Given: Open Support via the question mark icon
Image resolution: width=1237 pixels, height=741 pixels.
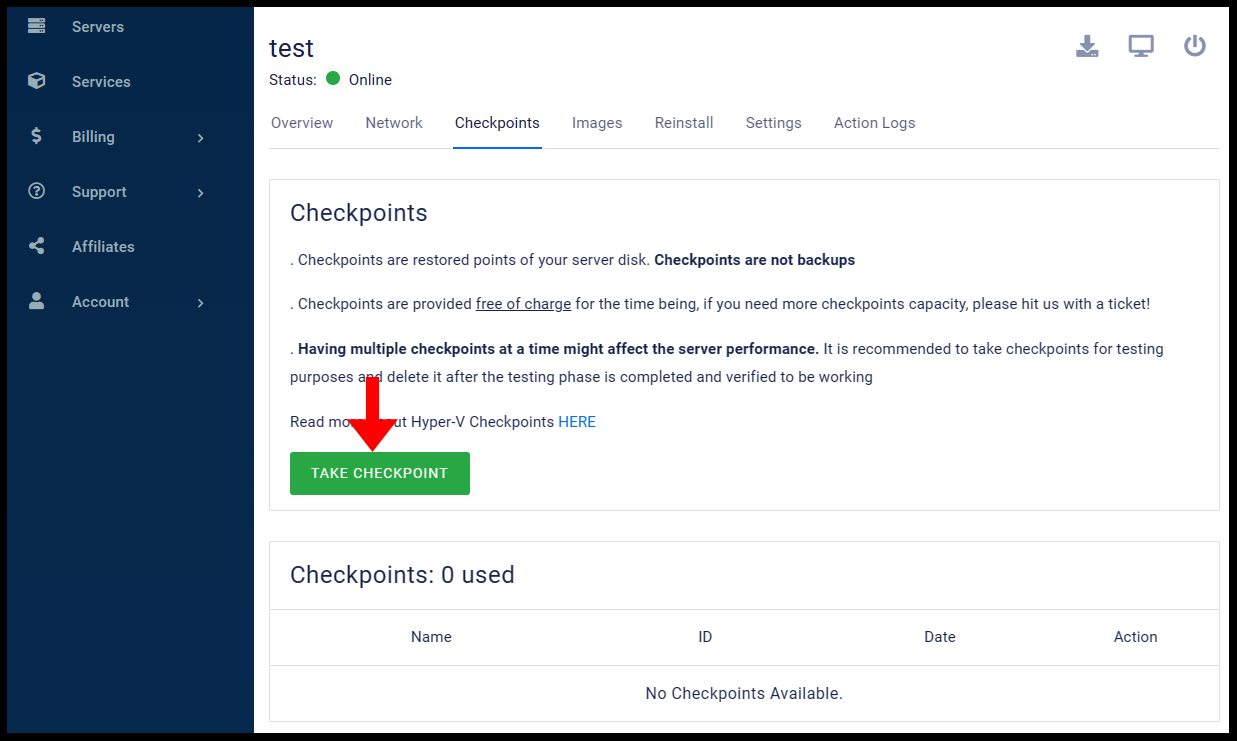Looking at the screenshot, I should tap(37, 191).
